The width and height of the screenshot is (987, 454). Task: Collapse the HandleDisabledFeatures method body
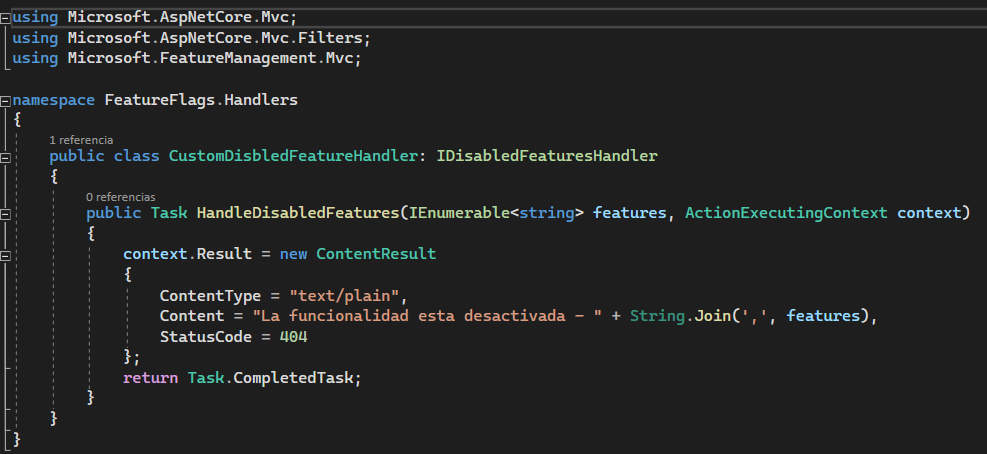6,215
